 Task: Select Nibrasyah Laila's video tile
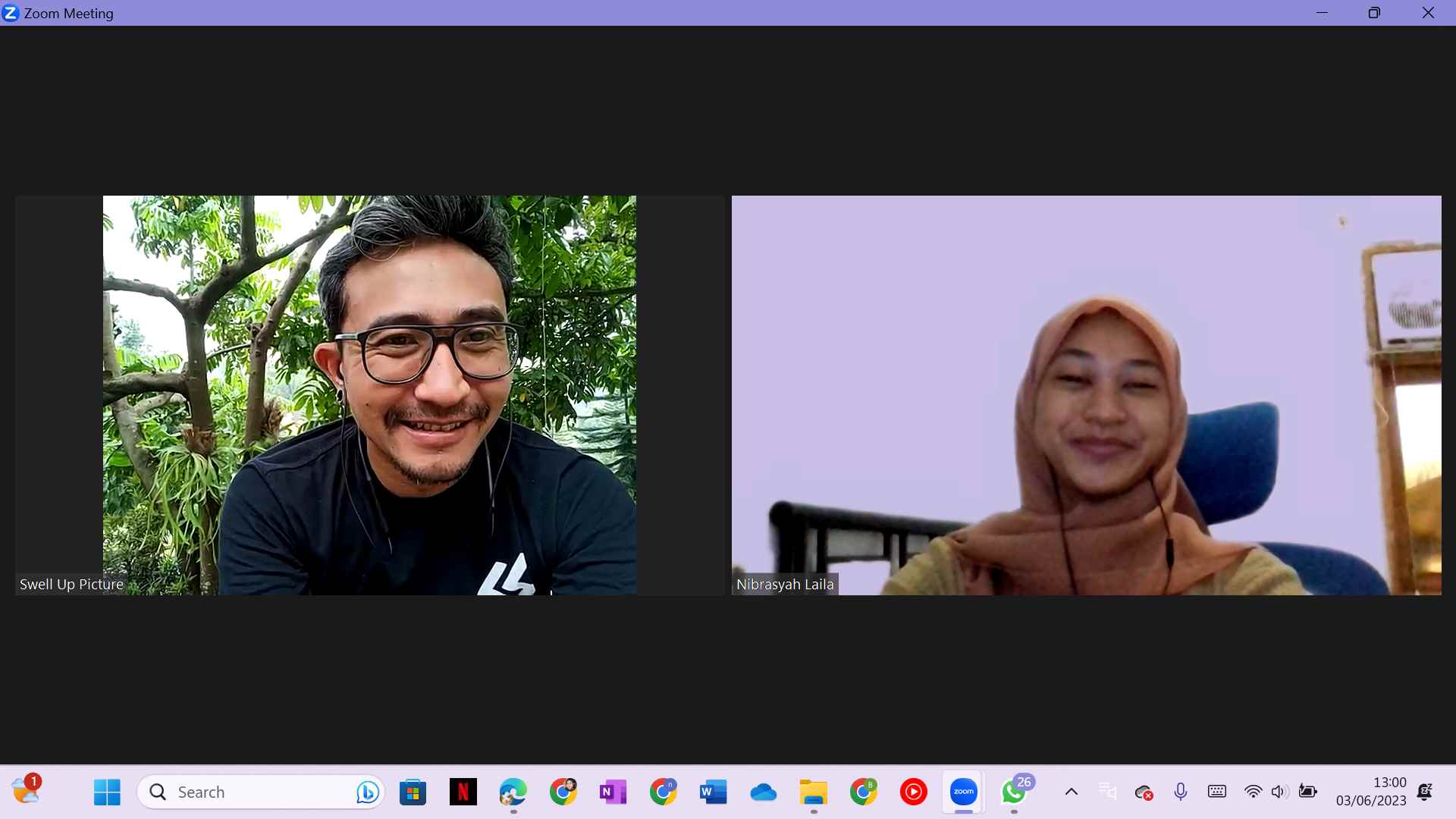pyautogui.click(x=1086, y=394)
